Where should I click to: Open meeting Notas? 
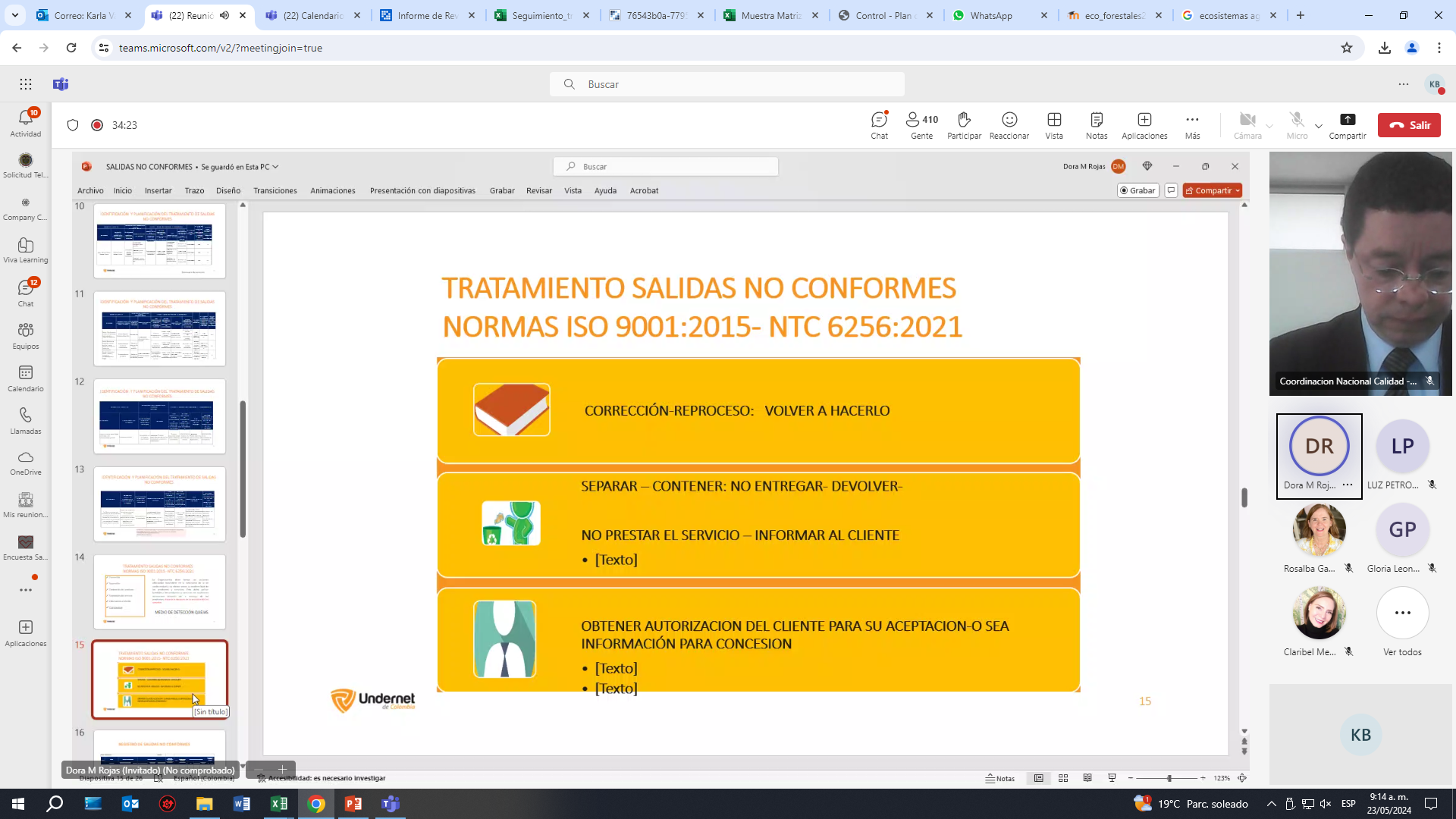point(1097,125)
